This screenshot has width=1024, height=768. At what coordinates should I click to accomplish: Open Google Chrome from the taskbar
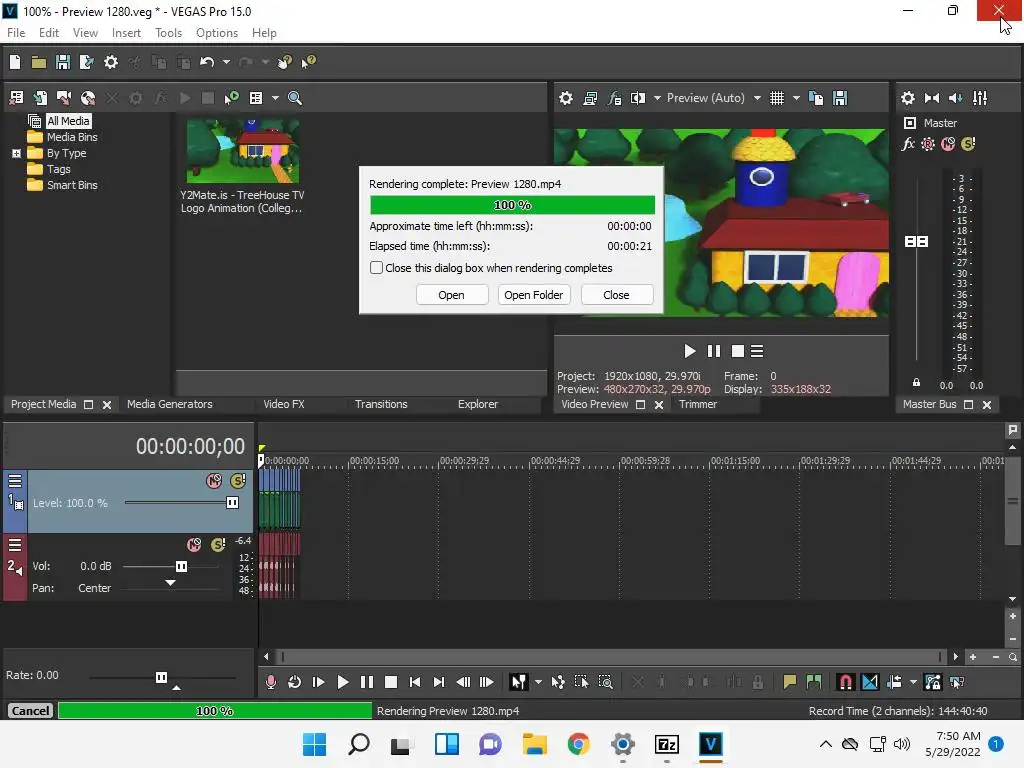click(x=578, y=744)
